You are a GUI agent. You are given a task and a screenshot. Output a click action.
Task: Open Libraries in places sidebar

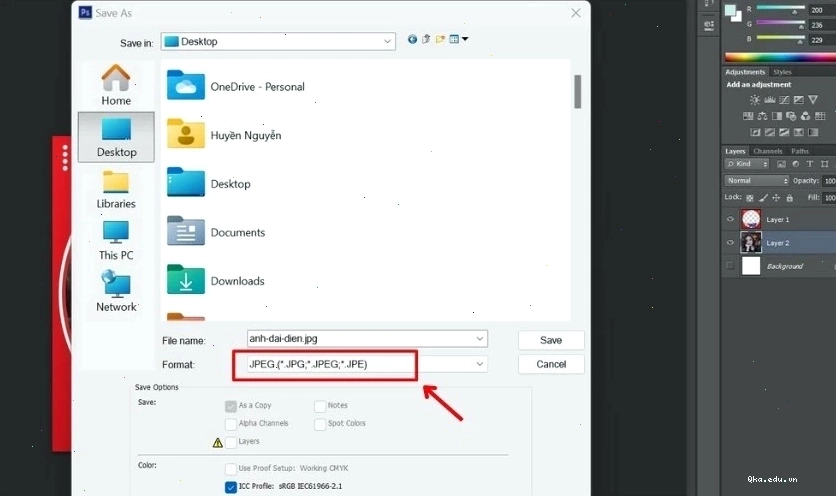116,189
